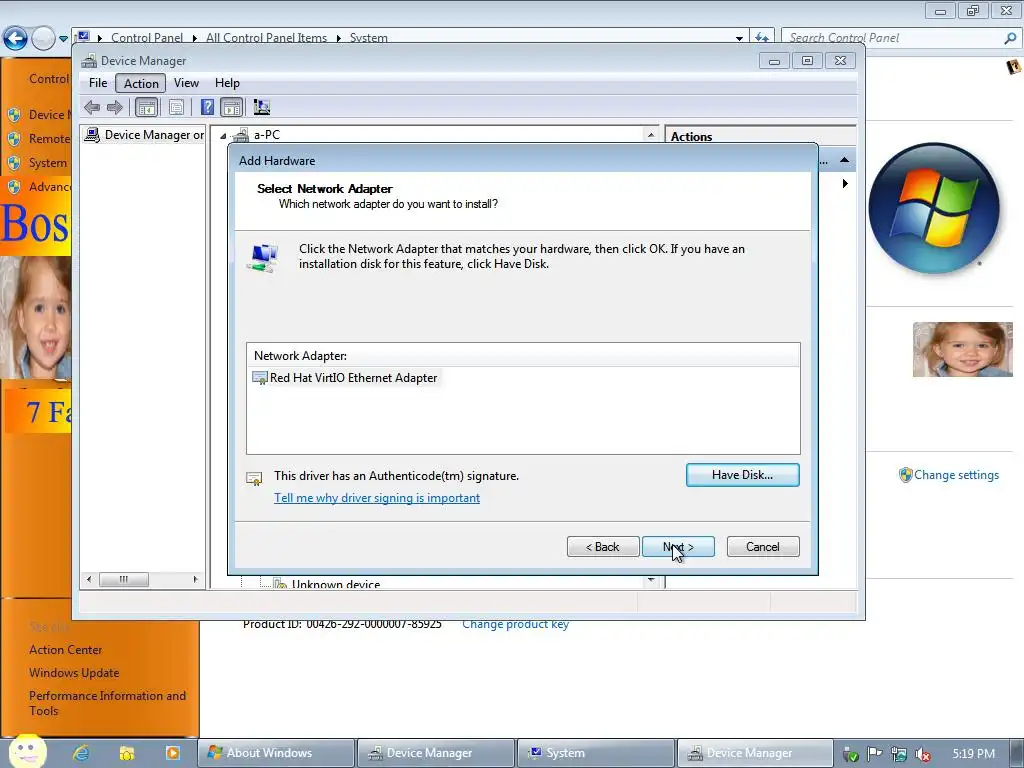
Task: Launch Internet Explorer from the taskbar
Action: (x=81, y=753)
